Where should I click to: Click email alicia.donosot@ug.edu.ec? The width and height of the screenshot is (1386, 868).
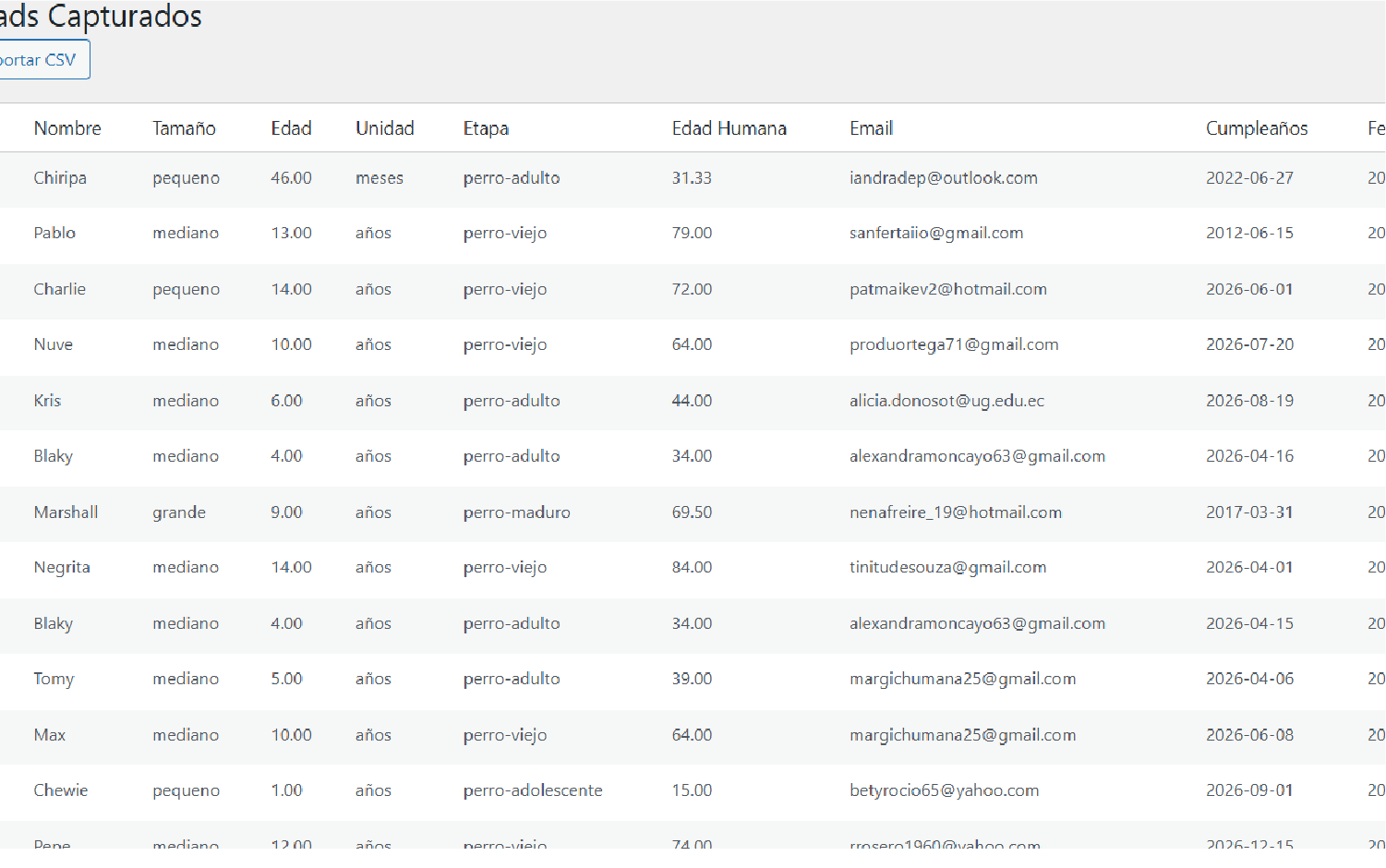[946, 401]
